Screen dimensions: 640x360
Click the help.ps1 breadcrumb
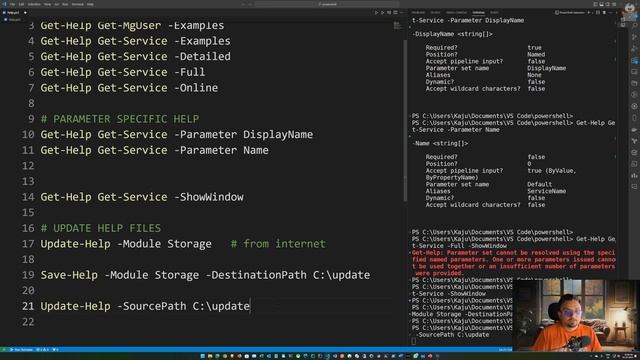point(13,20)
